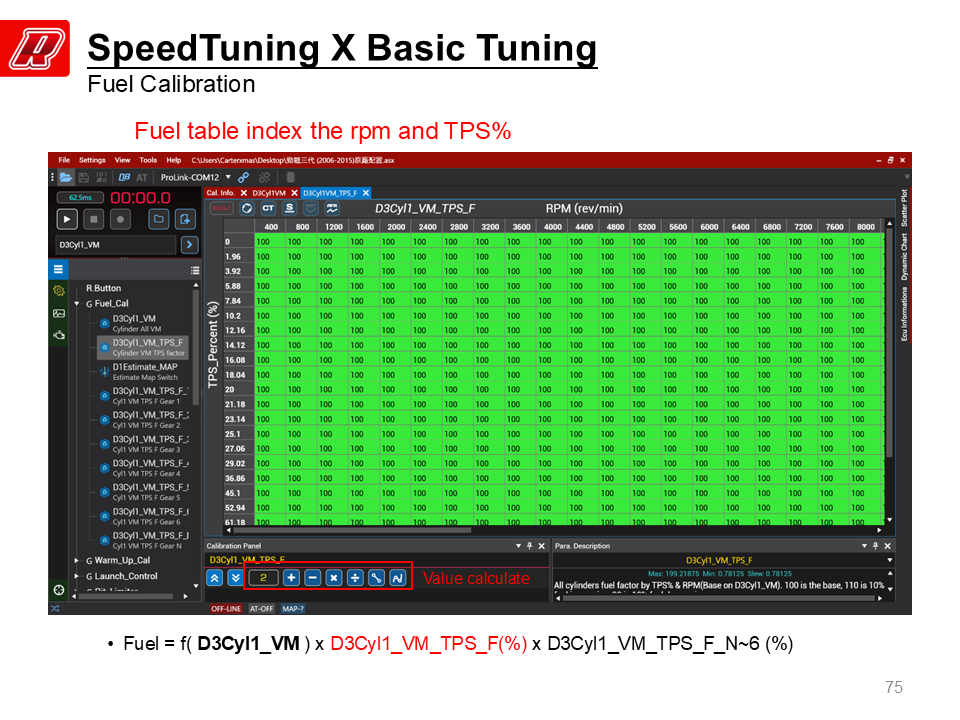Click the graph chart table toolbar icon
This screenshot has width=960, height=720.
click(x=332, y=208)
